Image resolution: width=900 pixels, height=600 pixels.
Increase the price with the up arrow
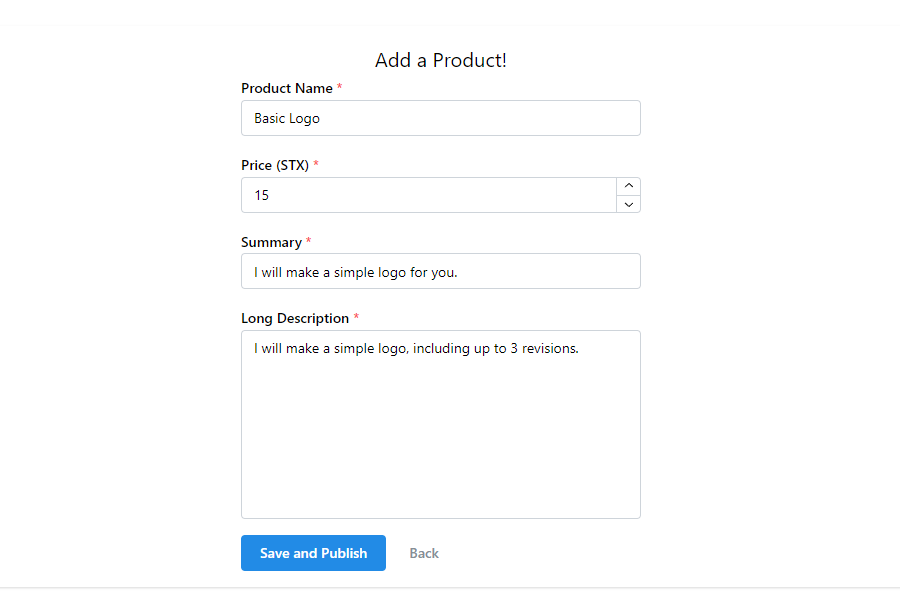[628, 186]
